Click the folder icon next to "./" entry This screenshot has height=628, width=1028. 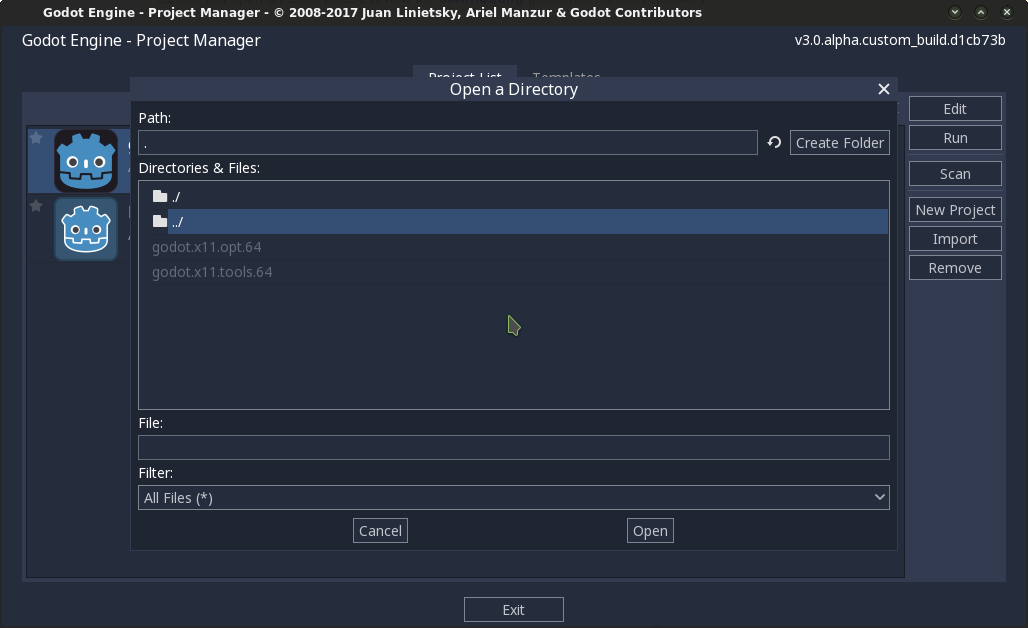tap(160, 196)
